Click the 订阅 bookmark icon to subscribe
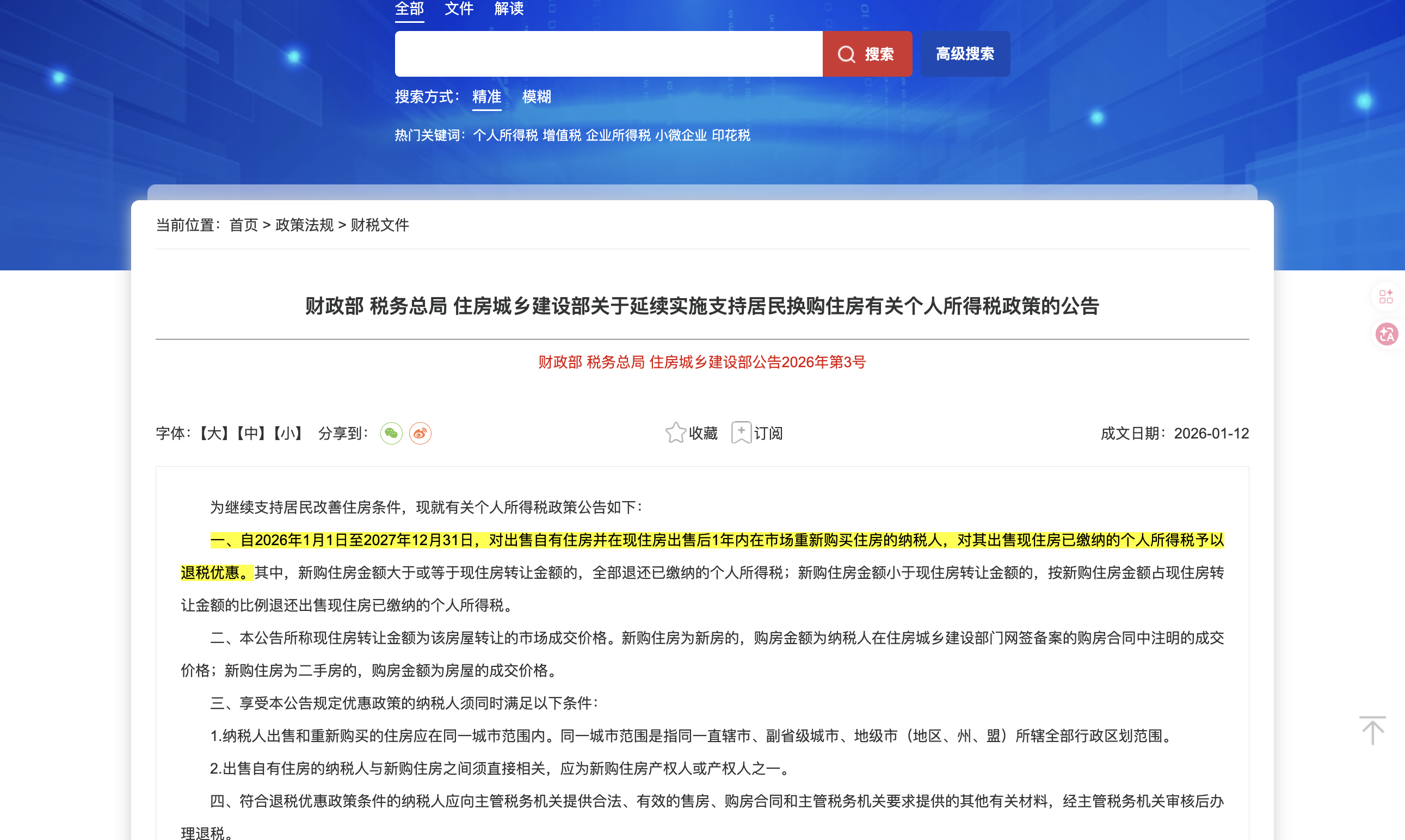Image resolution: width=1405 pixels, height=840 pixels. 742,433
